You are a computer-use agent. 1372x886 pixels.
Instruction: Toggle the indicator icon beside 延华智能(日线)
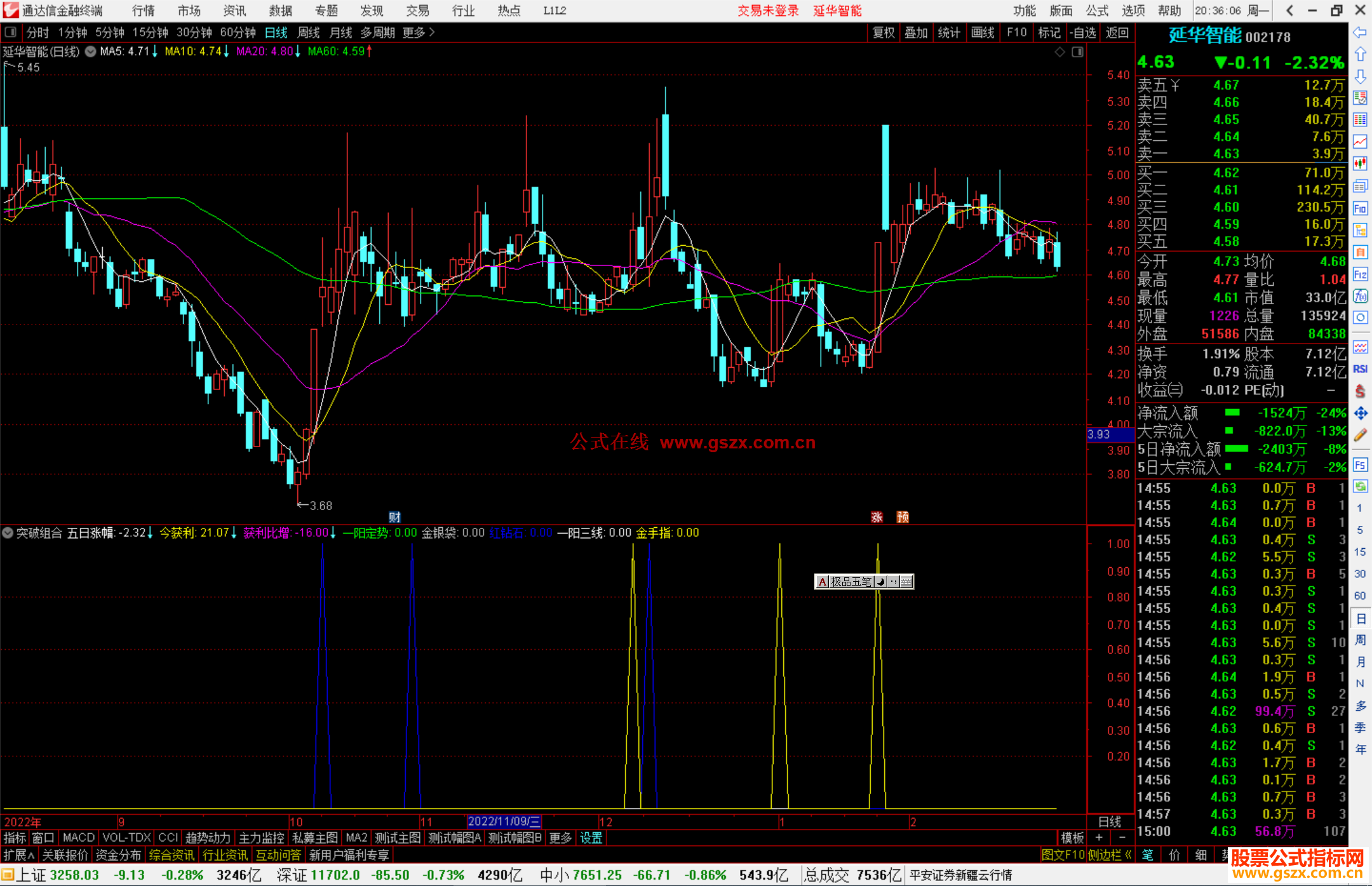click(91, 51)
